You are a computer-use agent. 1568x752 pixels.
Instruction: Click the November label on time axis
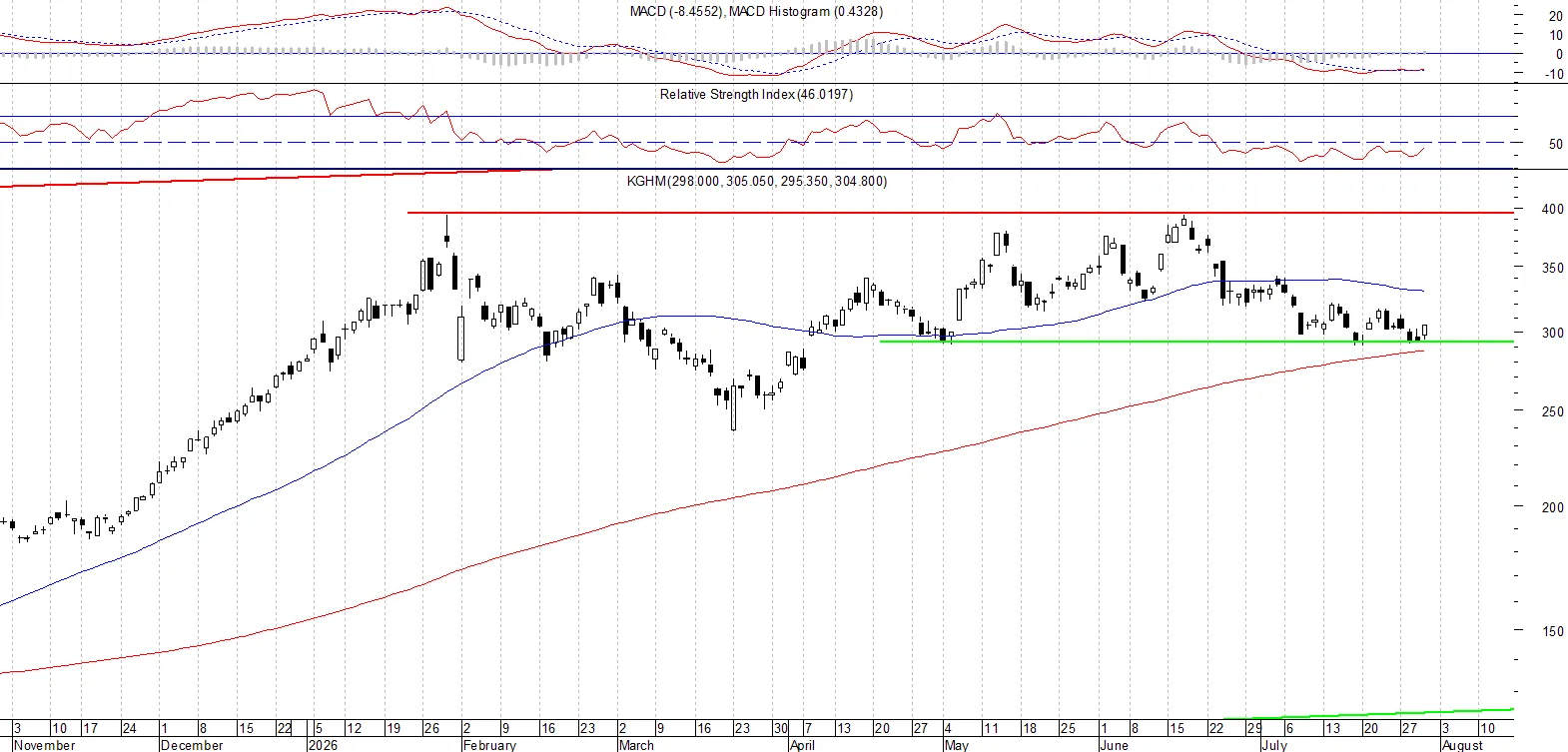(x=45, y=745)
